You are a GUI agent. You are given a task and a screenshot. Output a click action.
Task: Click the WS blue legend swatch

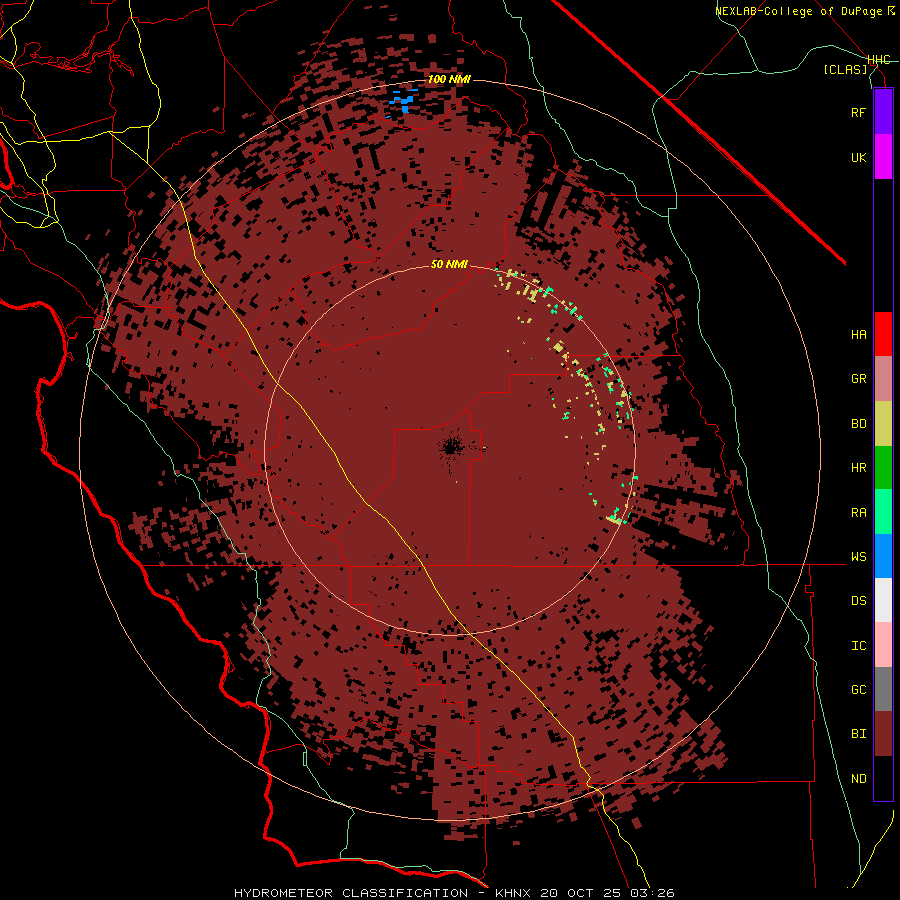click(x=883, y=556)
